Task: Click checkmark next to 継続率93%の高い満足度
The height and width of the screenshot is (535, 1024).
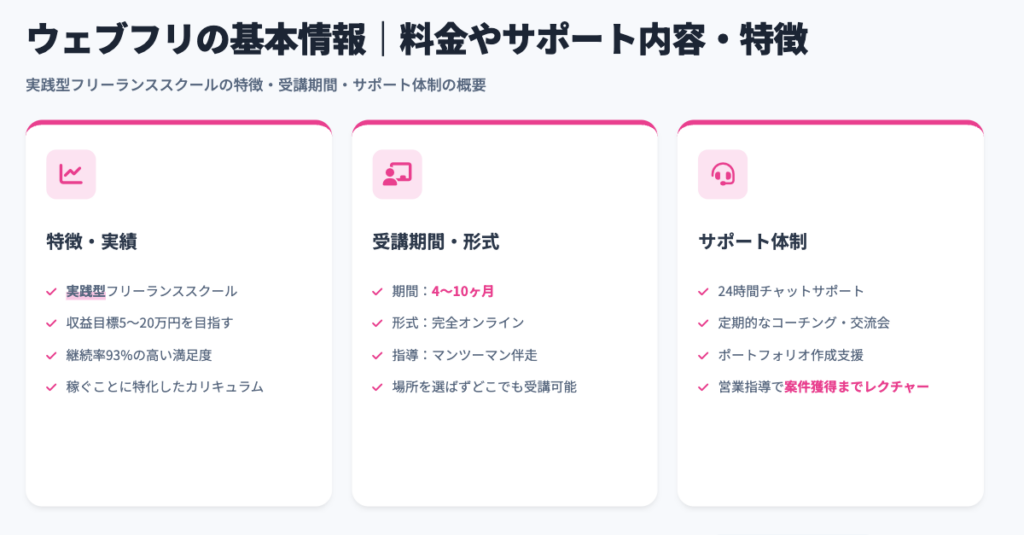Action: pyautogui.click(x=51, y=355)
